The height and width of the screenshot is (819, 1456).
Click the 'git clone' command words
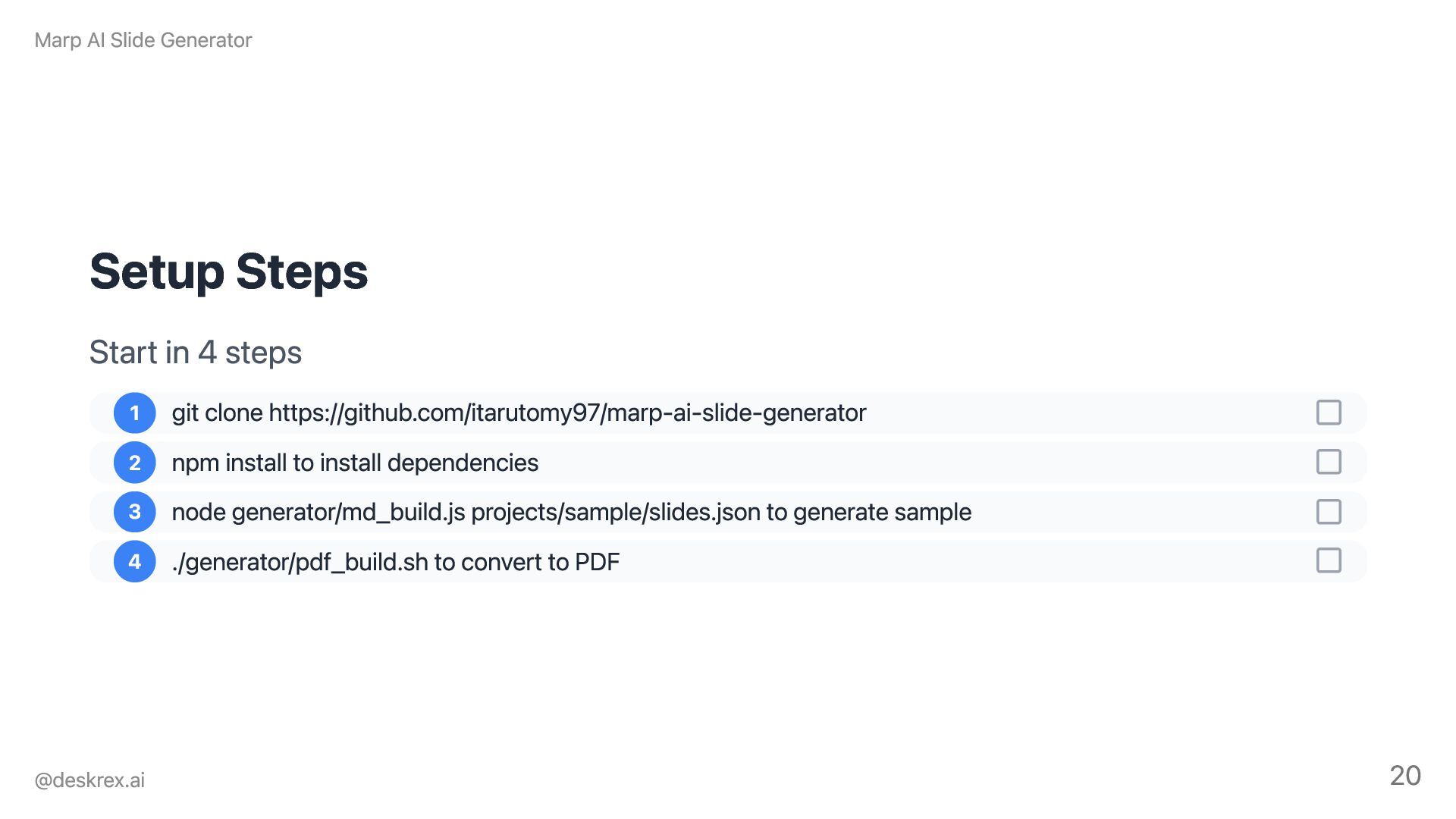[x=217, y=413]
